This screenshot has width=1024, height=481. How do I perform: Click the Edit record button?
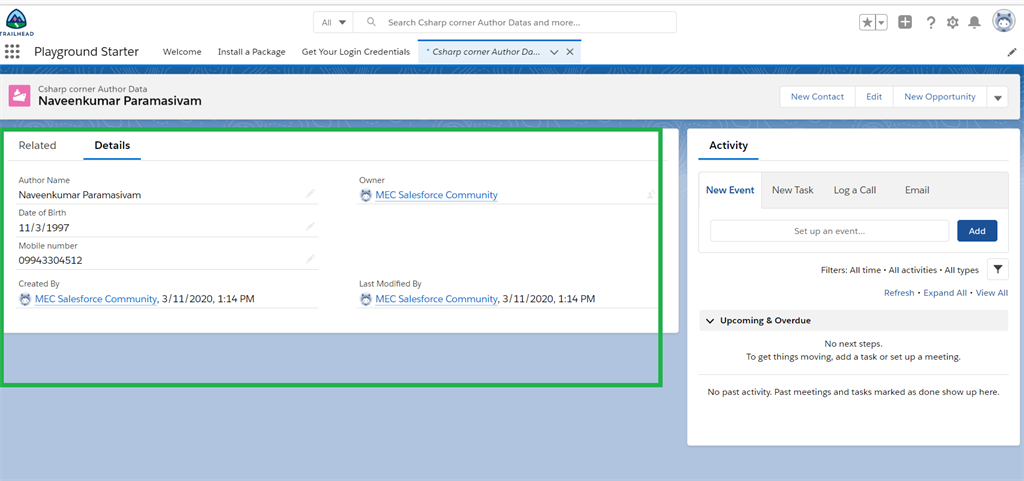(x=874, y=97)
